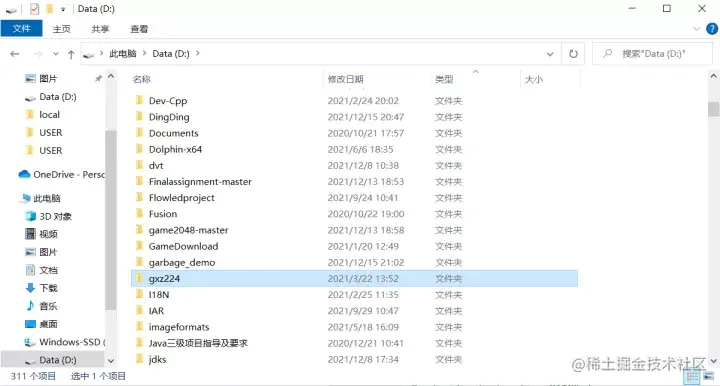Switch to details view icon in status bar

pos(692,377)
